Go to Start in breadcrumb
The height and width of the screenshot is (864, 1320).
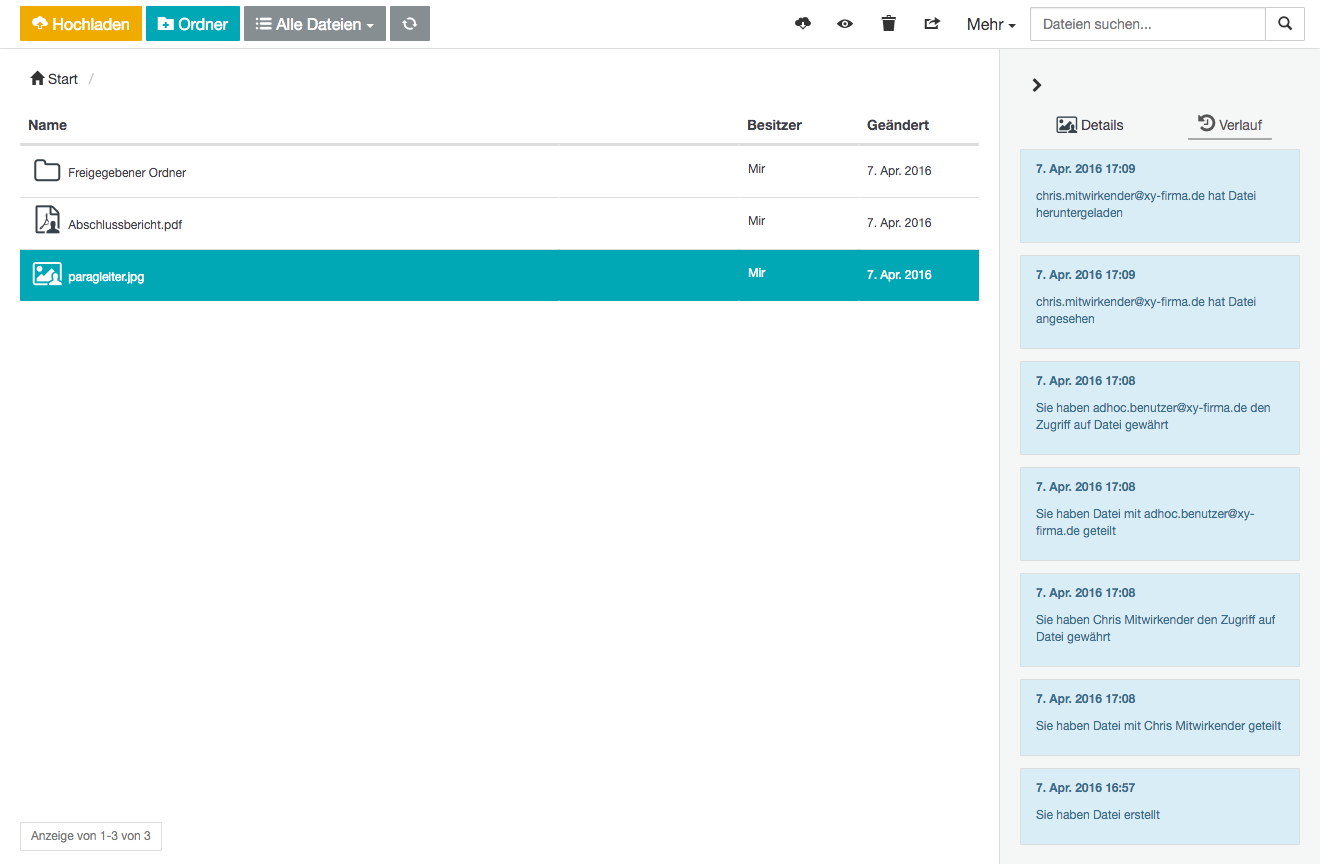point(54,79)
